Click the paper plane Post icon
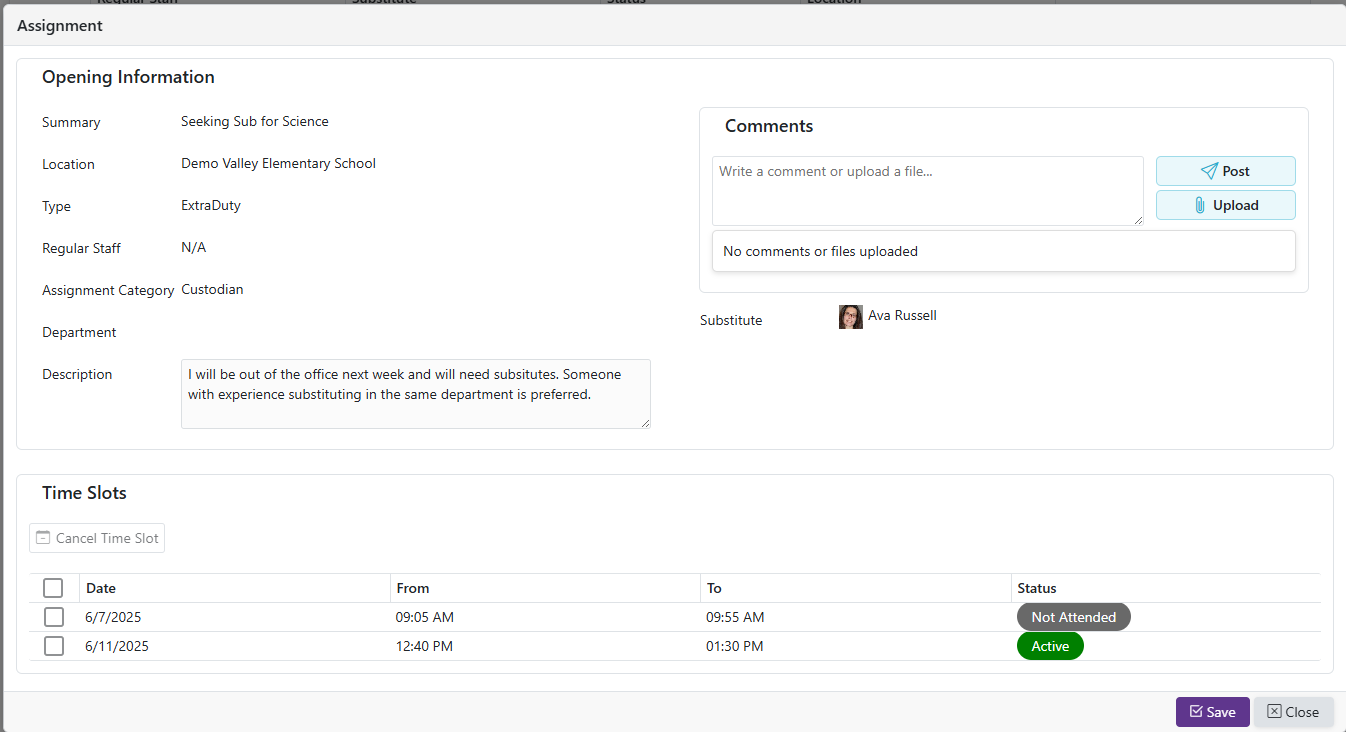The height and width of the screenshot is (732, 1346). pos(1209,171)
